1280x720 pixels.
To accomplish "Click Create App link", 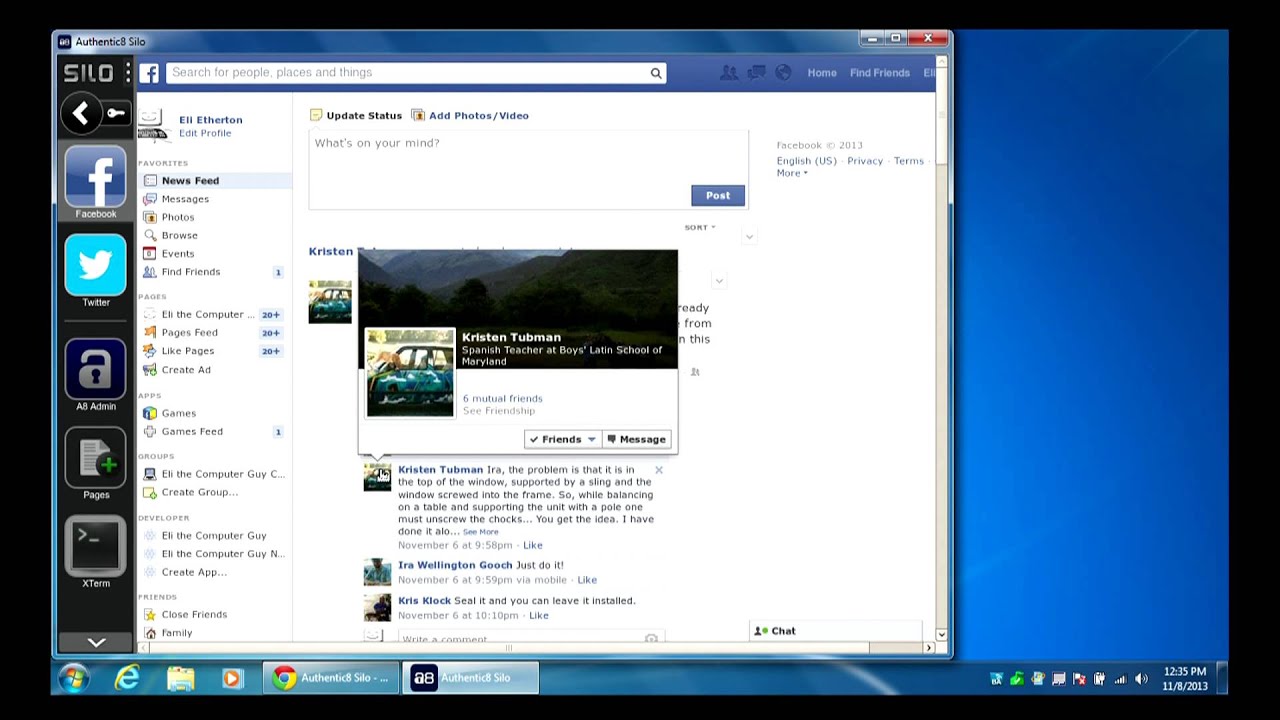I will point(194,572).
